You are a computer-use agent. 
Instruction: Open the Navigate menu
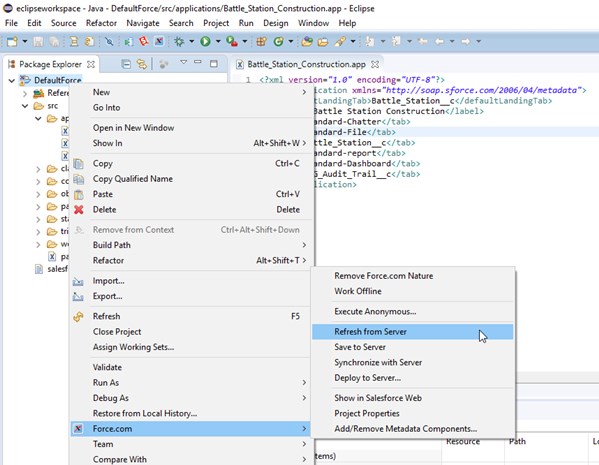tap(143, 23)
